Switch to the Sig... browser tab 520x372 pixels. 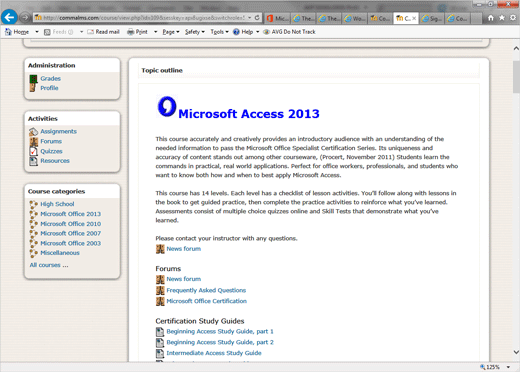(432, 19)
